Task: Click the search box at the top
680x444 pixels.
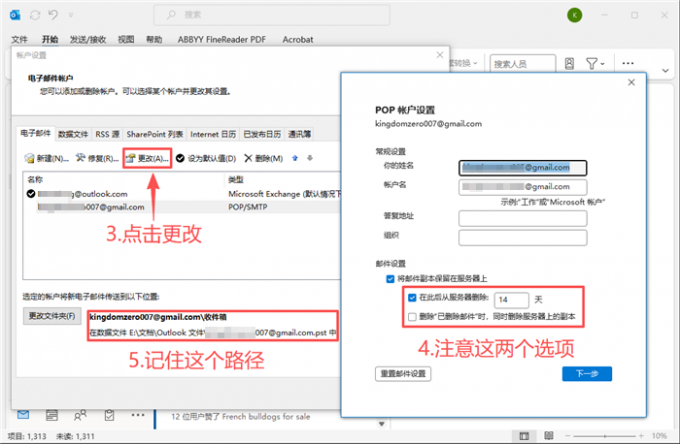Action: (x=271, y=15)
